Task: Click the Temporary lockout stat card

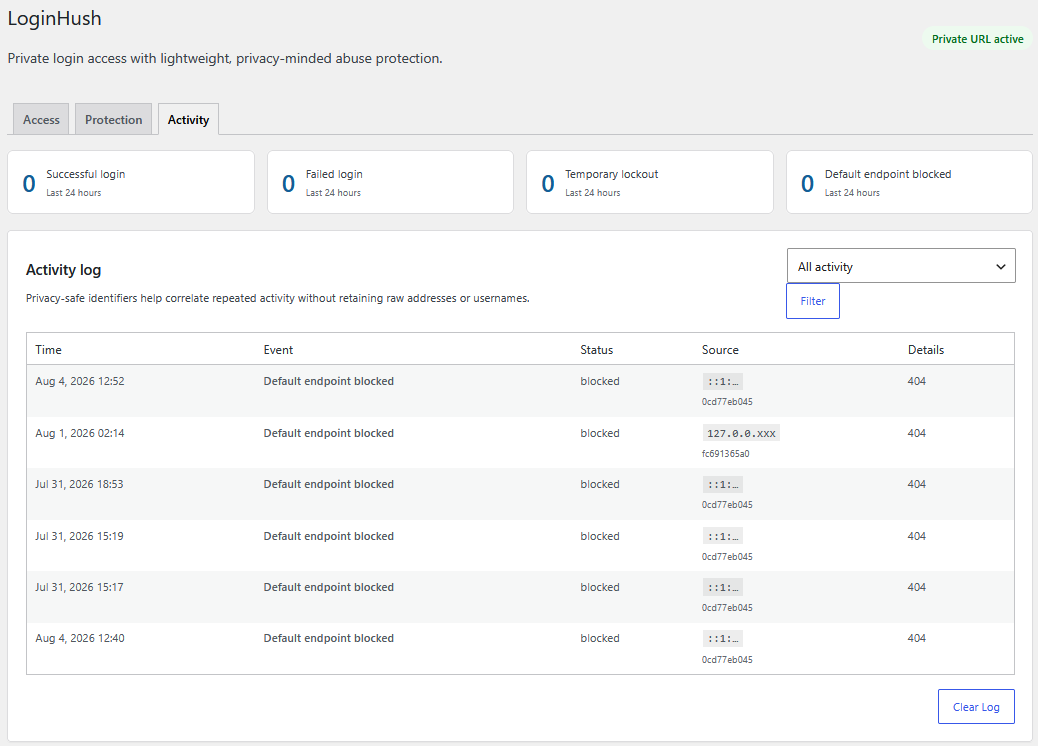Action: [x=649, y=182]
